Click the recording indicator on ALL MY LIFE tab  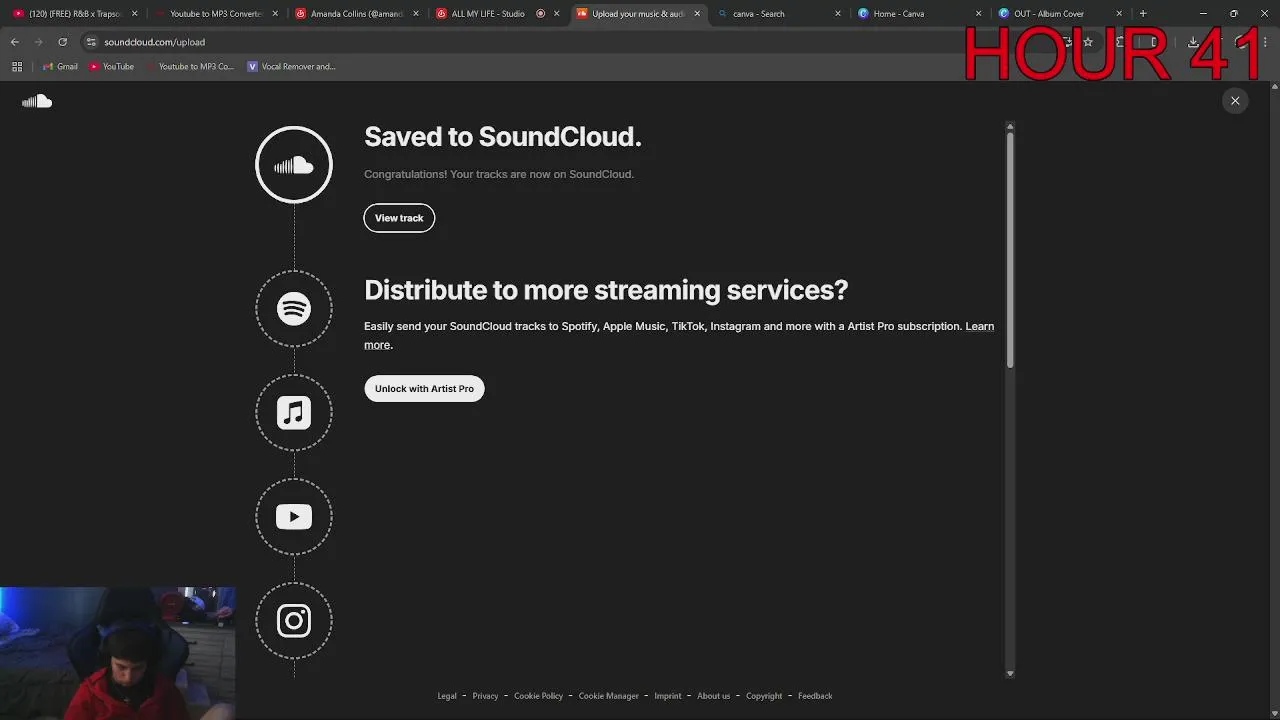click(541, 14)
